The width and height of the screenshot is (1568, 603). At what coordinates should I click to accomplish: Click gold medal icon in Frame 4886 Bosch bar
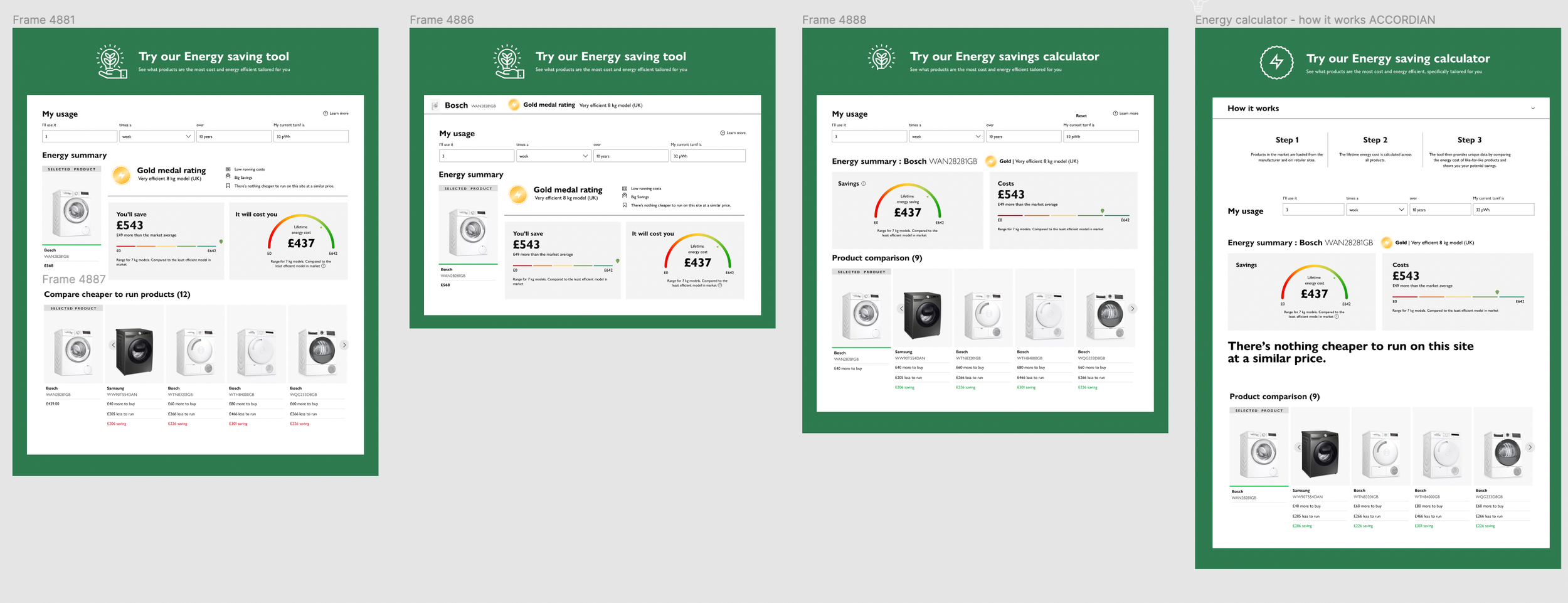pyautogui.click(x=514, y=105)
